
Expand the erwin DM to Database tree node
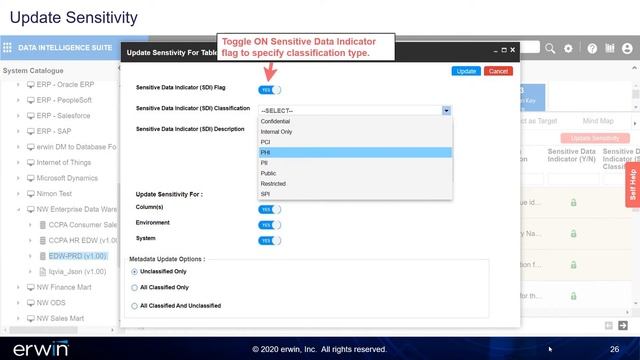(x=18, y=147)
